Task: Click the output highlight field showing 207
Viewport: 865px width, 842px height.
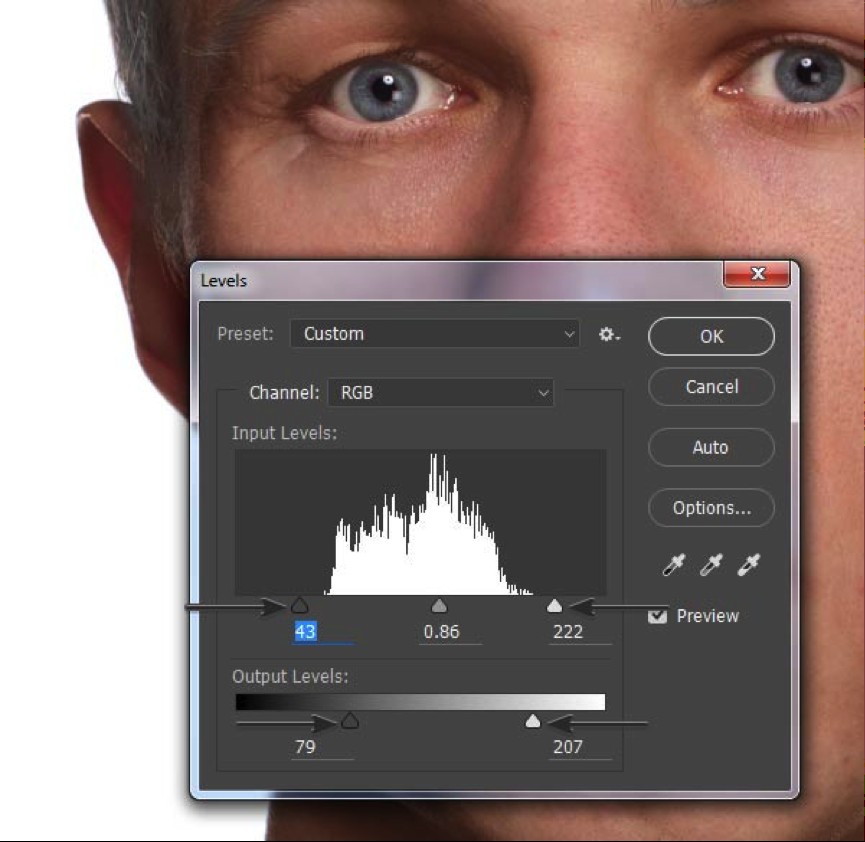Action: pyautogui.click(x=580, y=747)
